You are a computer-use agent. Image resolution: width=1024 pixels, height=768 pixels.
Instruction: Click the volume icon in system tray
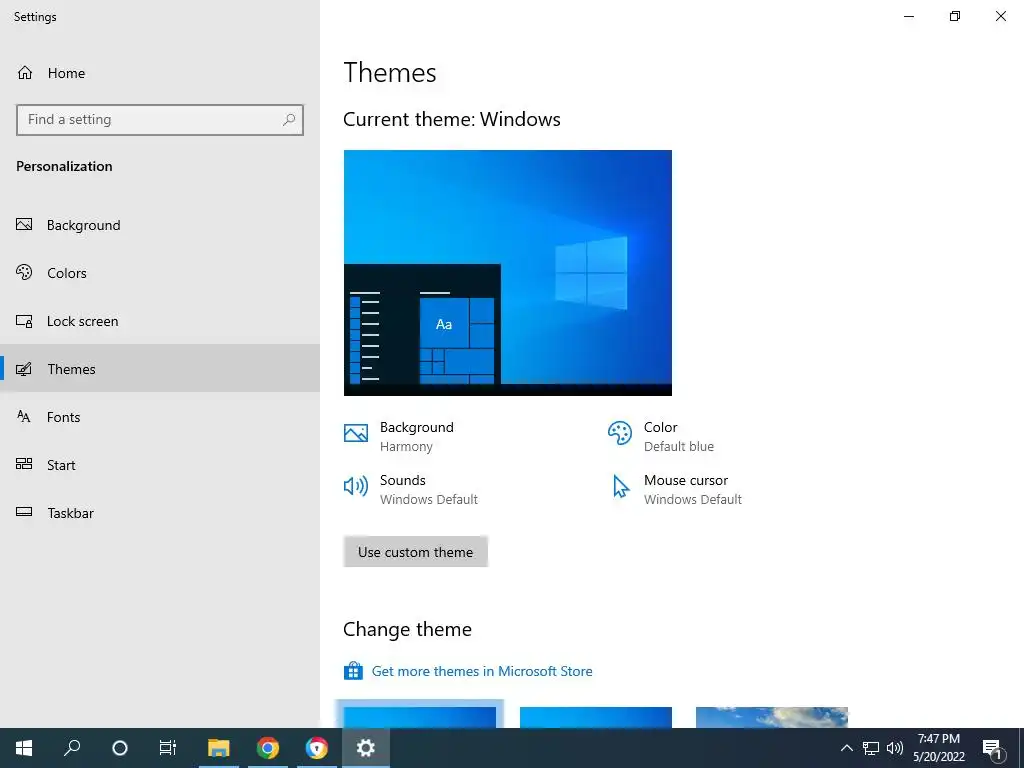(x=895, y=748)
